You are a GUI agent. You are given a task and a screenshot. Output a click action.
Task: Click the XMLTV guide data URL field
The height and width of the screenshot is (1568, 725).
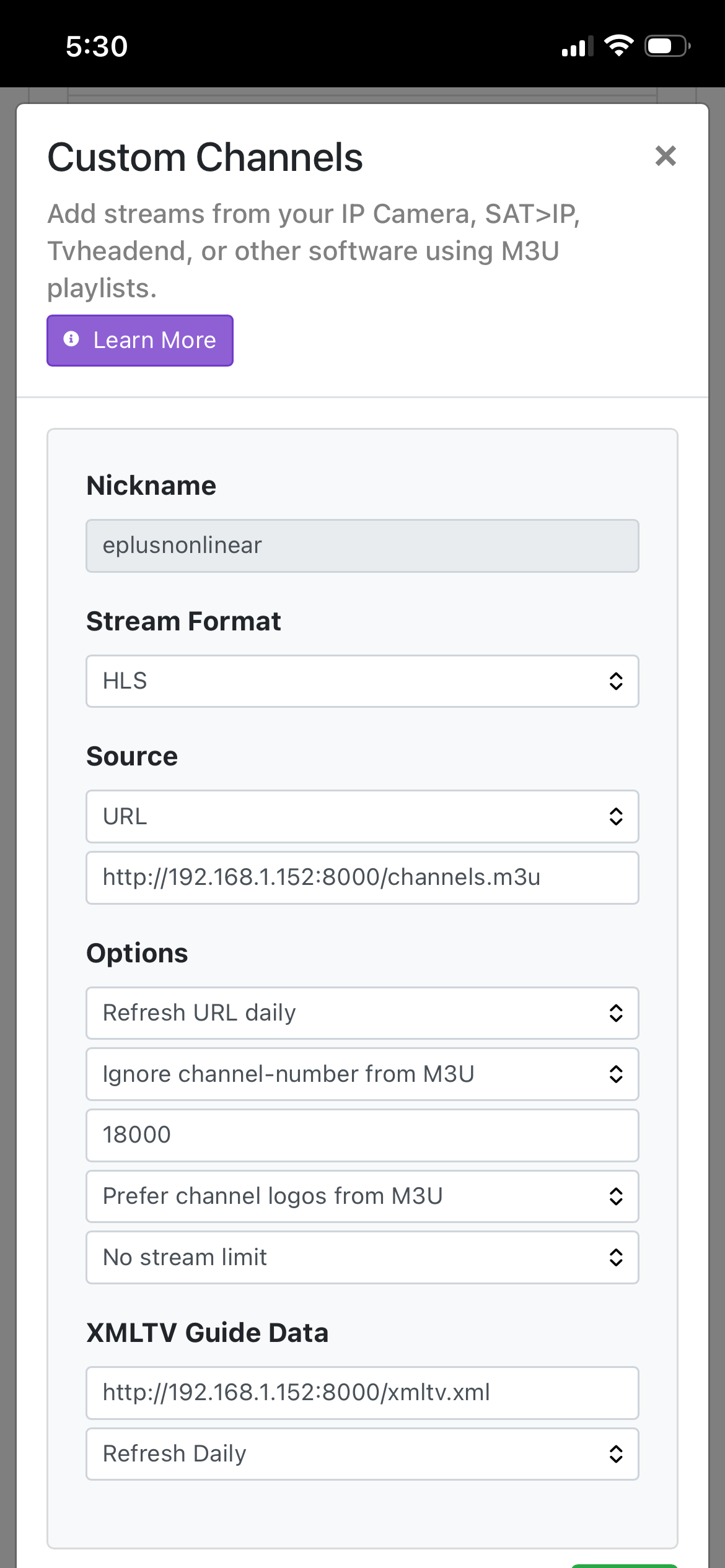pos(362,1393)
